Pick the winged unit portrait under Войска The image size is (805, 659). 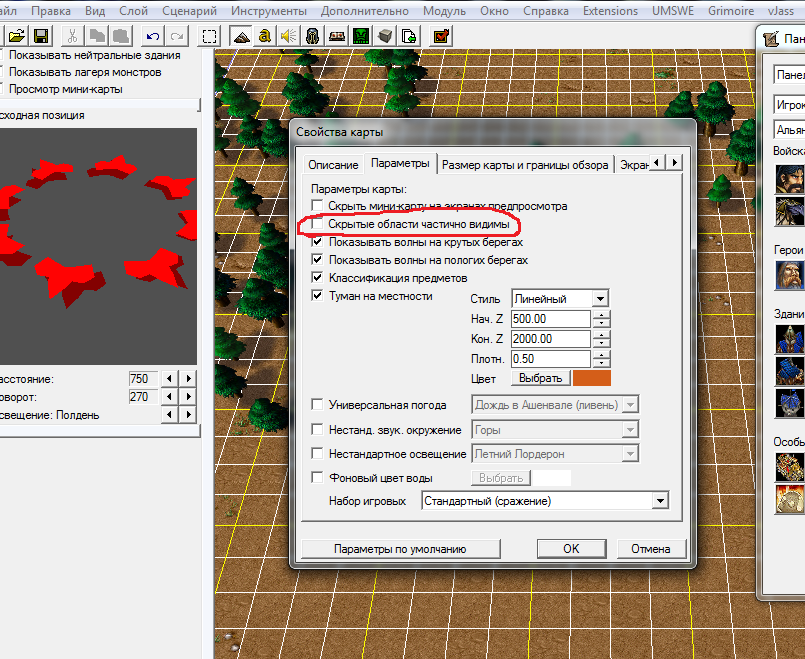tap(790, 211)
